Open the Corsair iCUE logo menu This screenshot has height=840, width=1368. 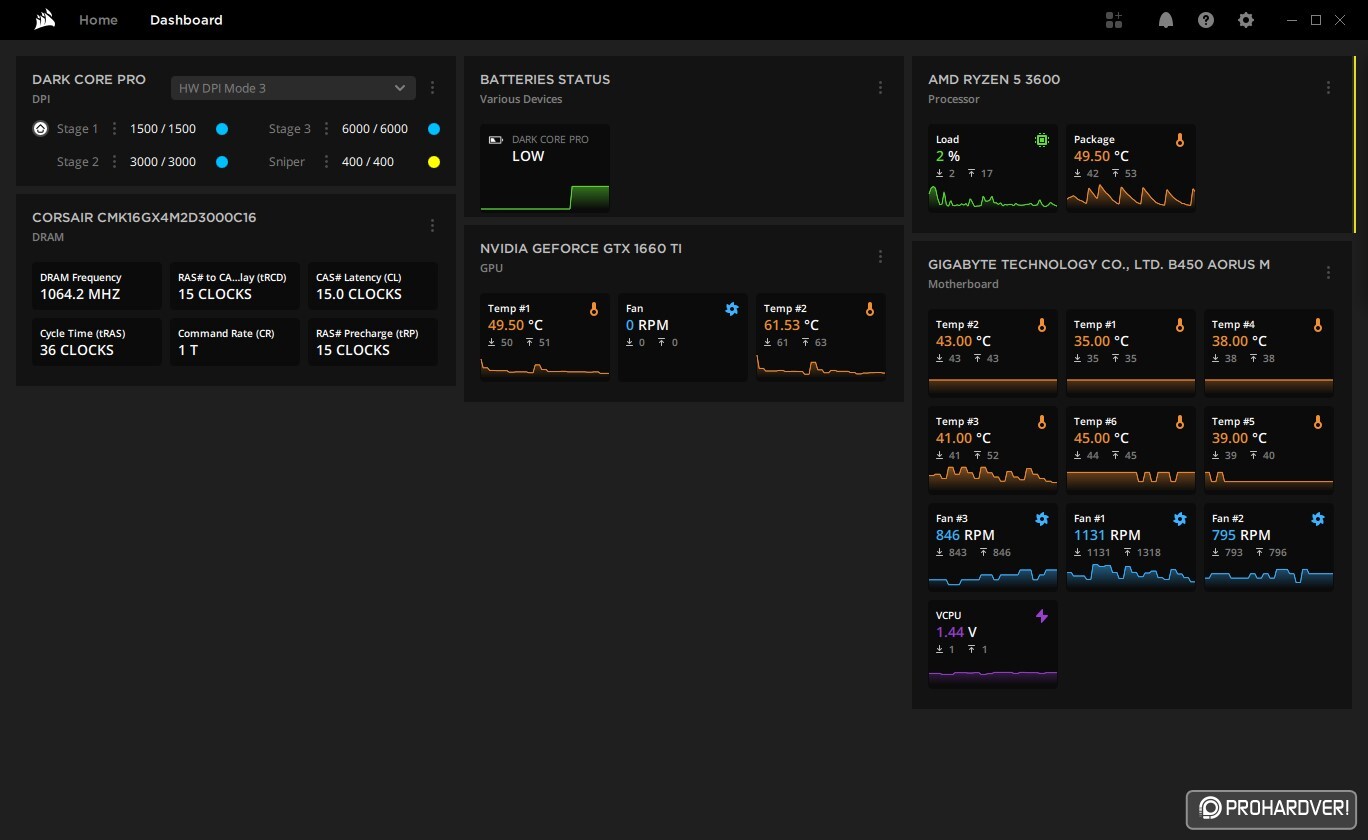(x=45, y=20)
